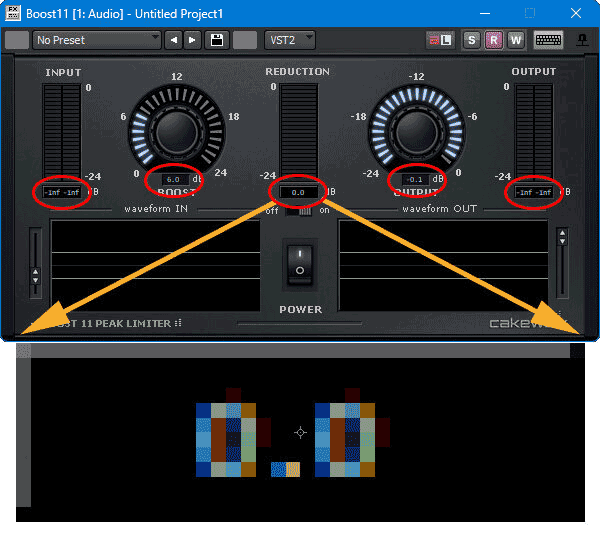Enable automation Write (W) button
The width and height of the screenshot is (600, 550).
click(515, 40)
